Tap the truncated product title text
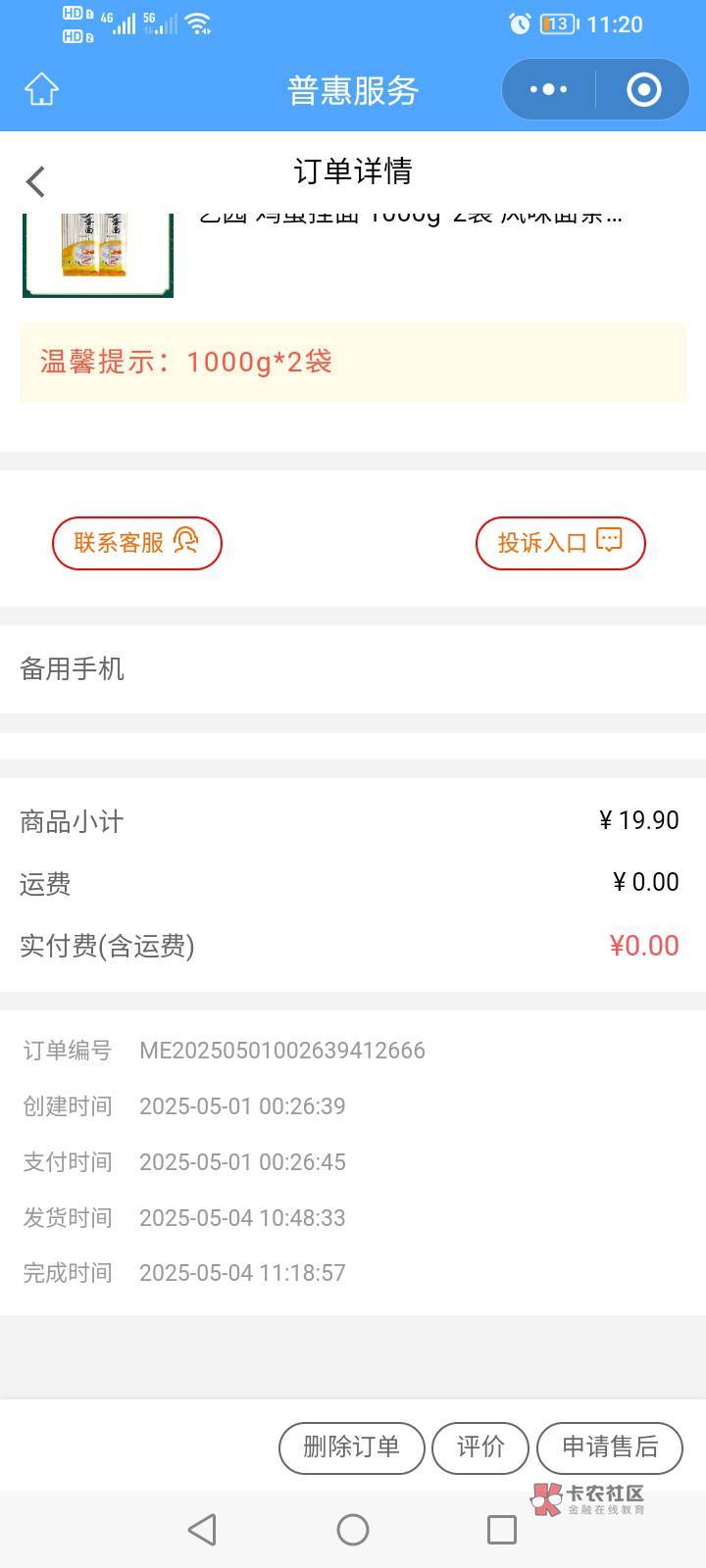This screenshot has width=706, height=1568. (x=410, y=218)
